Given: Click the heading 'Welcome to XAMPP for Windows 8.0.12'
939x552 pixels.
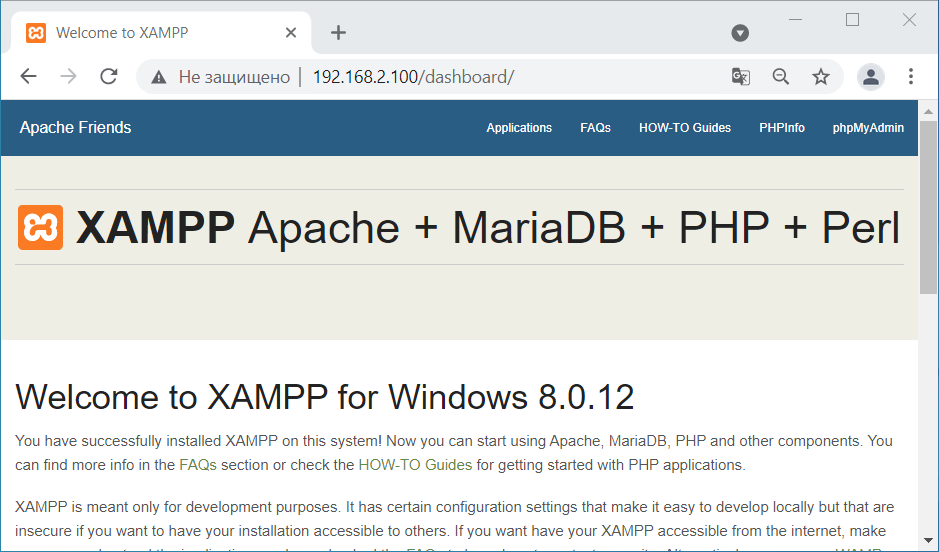Looking at the screenshot, I should point(325,397).
